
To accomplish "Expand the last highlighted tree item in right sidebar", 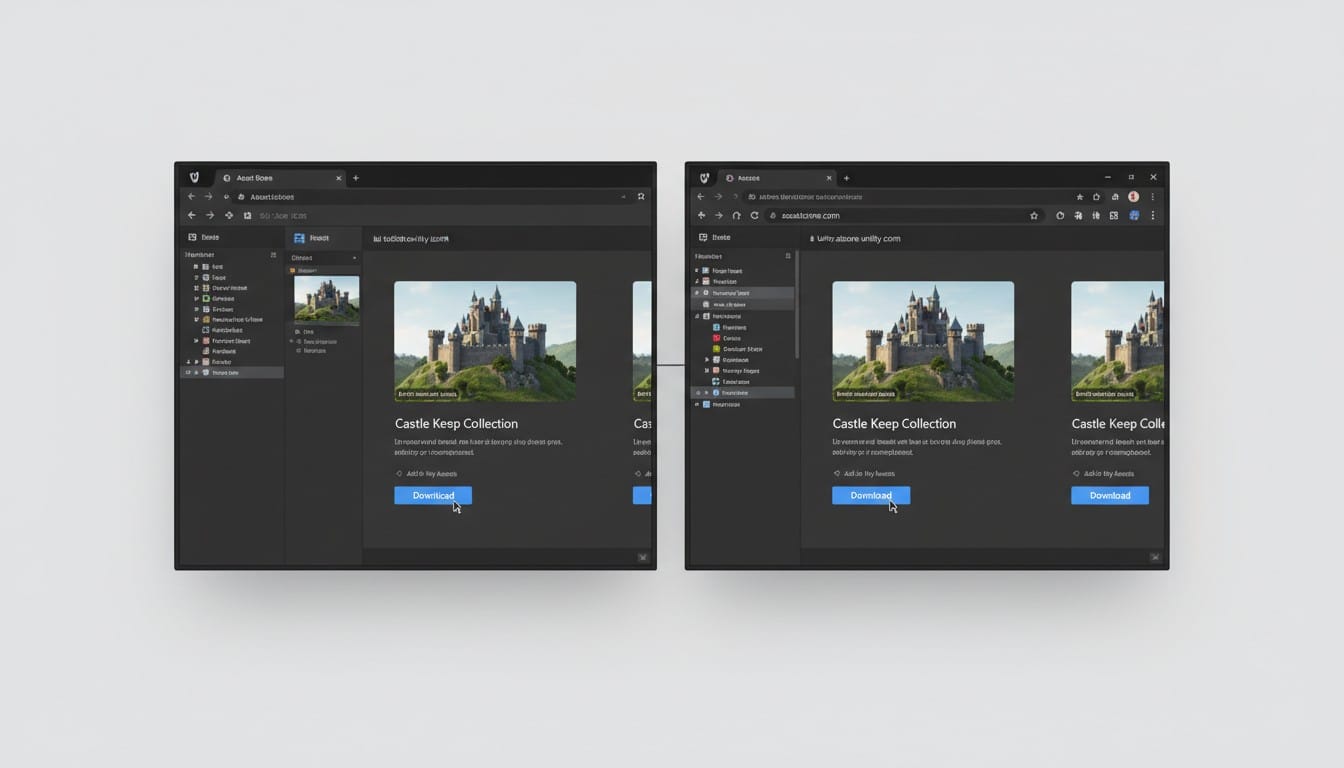I will 697,393.
